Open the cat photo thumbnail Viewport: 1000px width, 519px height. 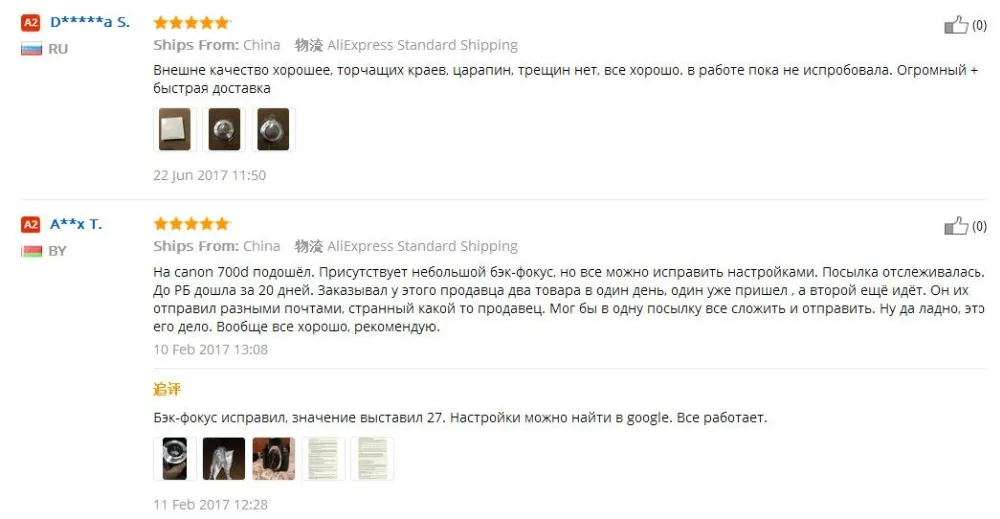tap(224, 458)
